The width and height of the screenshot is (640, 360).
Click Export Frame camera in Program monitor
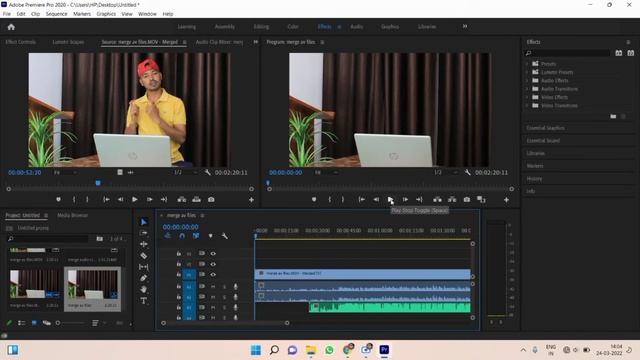(x=467, y=200)
